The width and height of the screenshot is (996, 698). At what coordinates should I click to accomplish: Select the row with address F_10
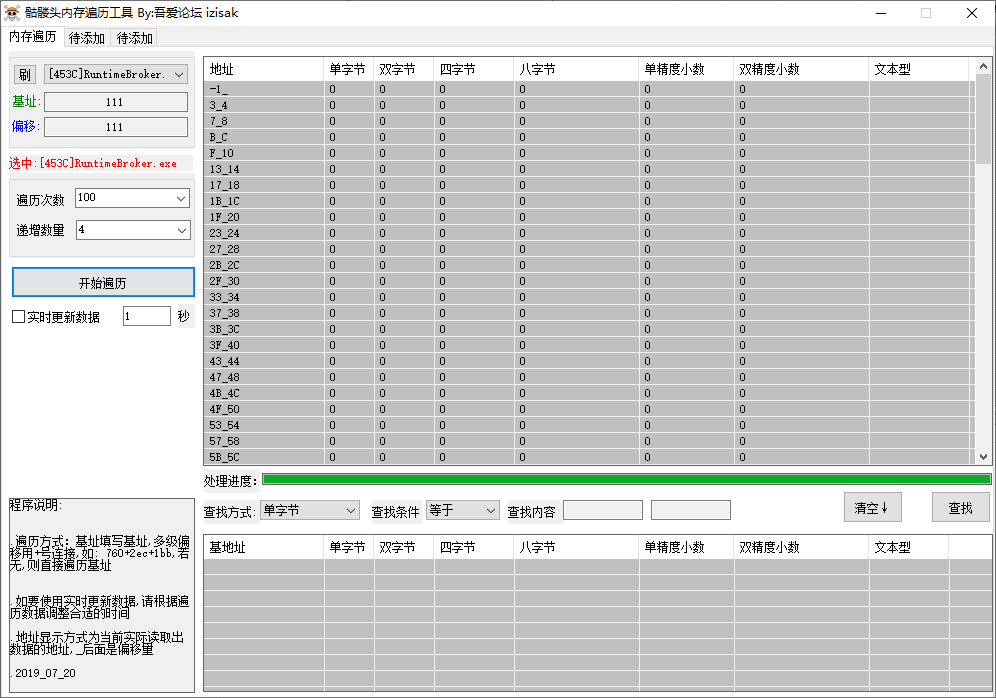589,153
